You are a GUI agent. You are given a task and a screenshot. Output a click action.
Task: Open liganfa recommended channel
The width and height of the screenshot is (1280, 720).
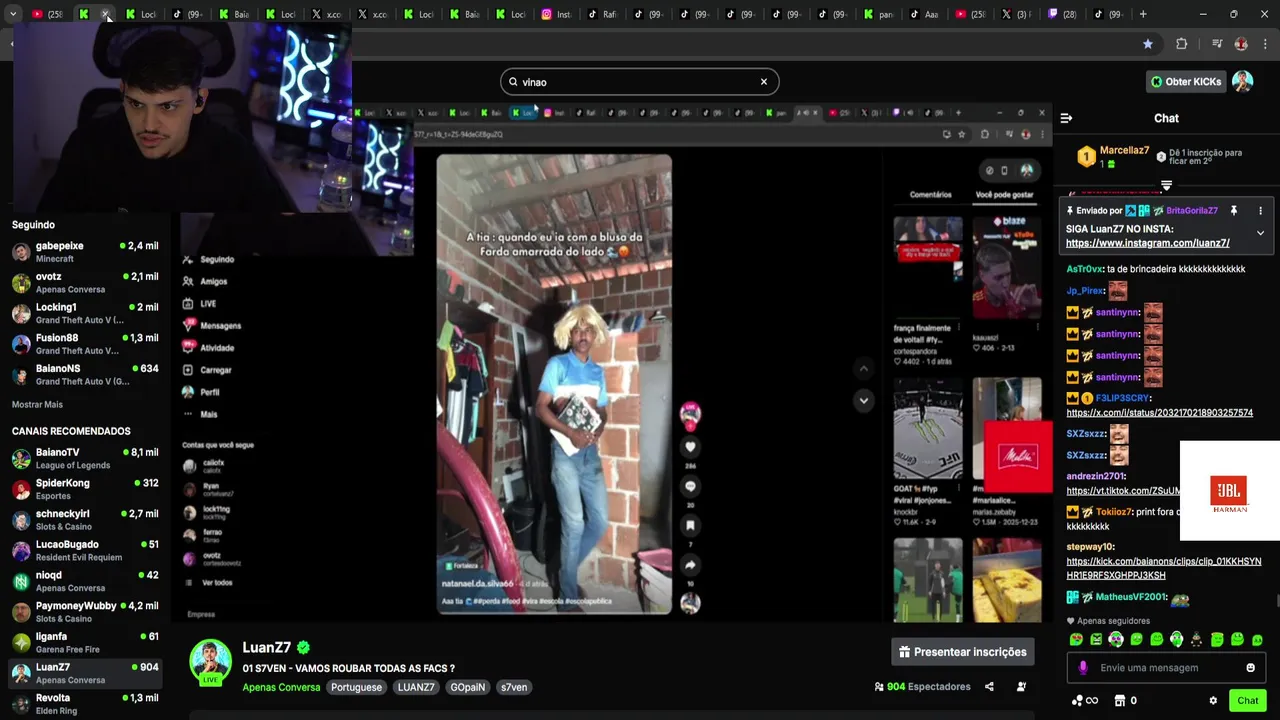pyautogui.click(x=85, y=643)
